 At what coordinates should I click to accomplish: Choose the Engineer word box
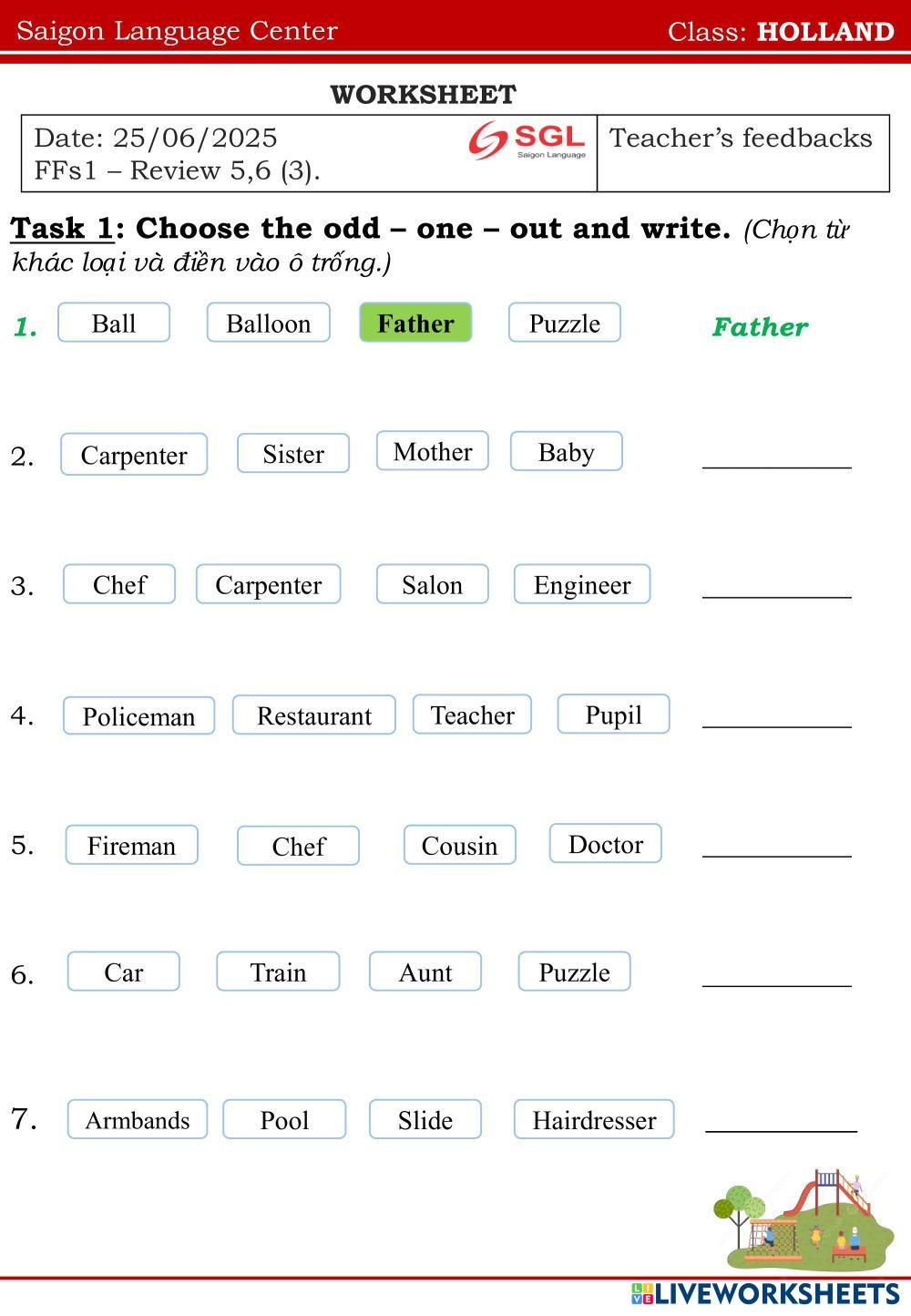point(582,584)
